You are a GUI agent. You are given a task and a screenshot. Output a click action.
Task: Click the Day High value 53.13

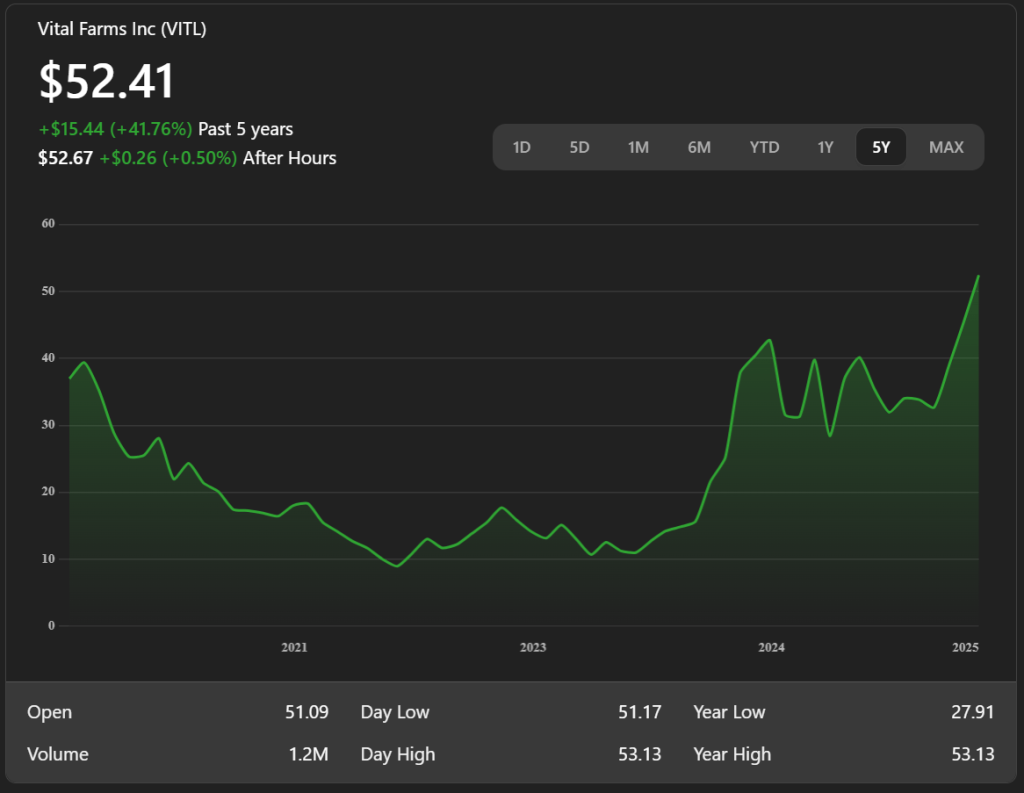639,754
